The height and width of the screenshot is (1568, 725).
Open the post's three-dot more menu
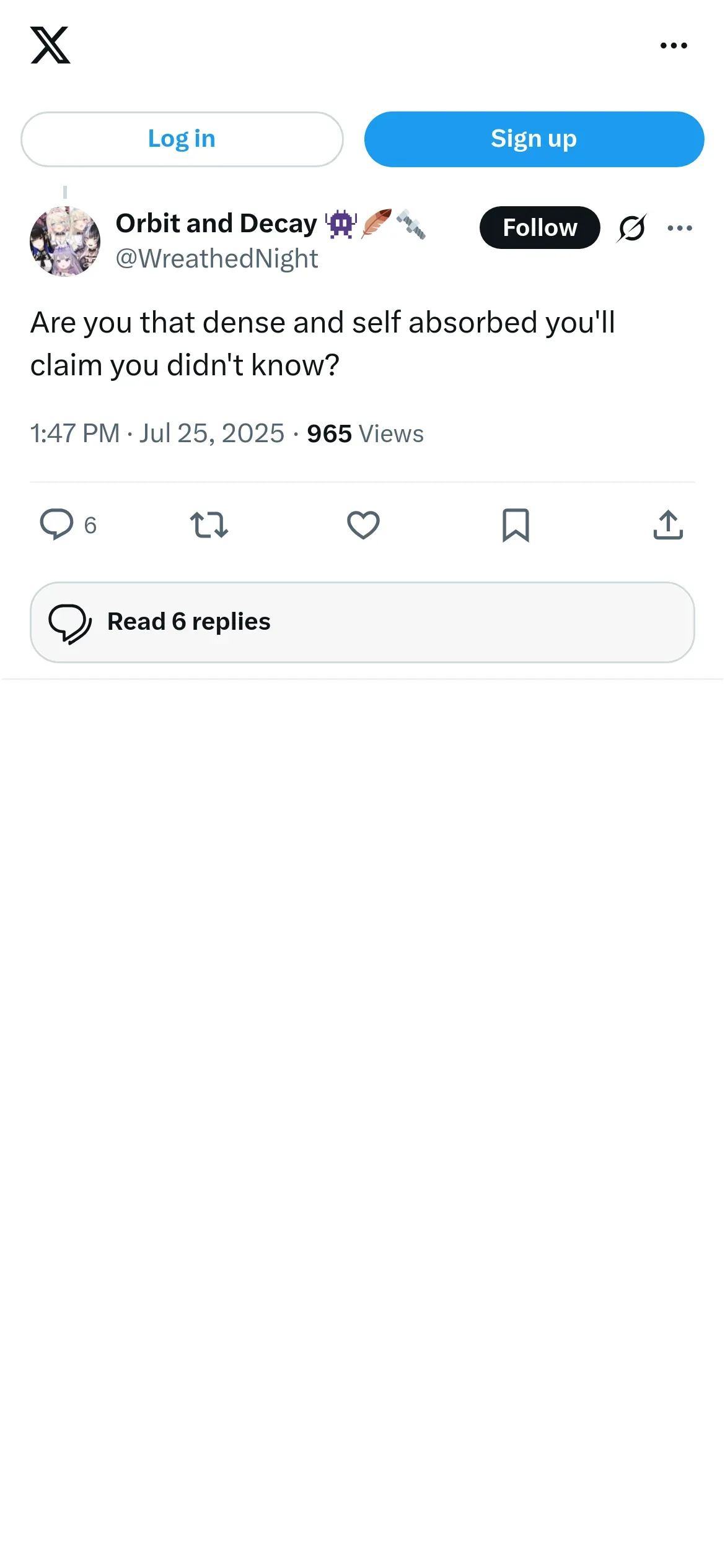click(x=680, y=229)
